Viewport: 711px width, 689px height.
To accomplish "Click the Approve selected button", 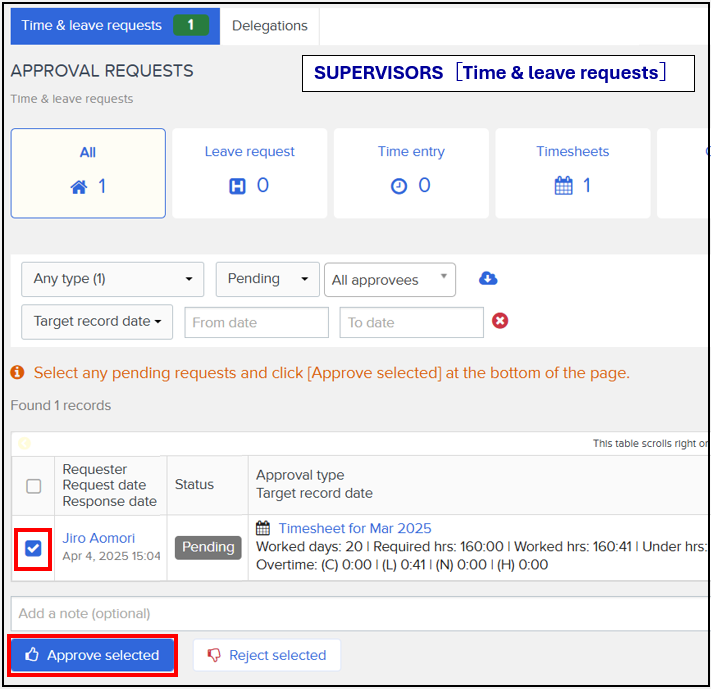I will [93, 655].
